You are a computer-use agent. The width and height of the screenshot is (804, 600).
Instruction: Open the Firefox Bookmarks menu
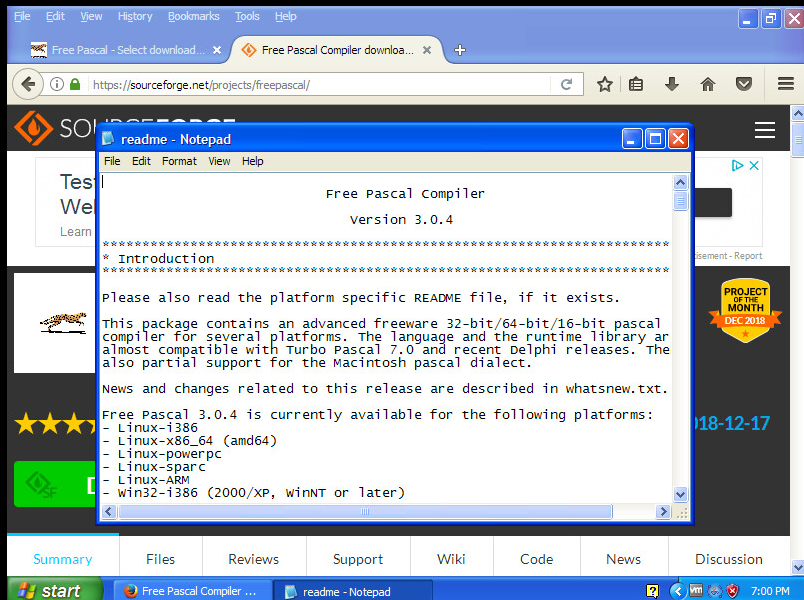pos(194,16)
